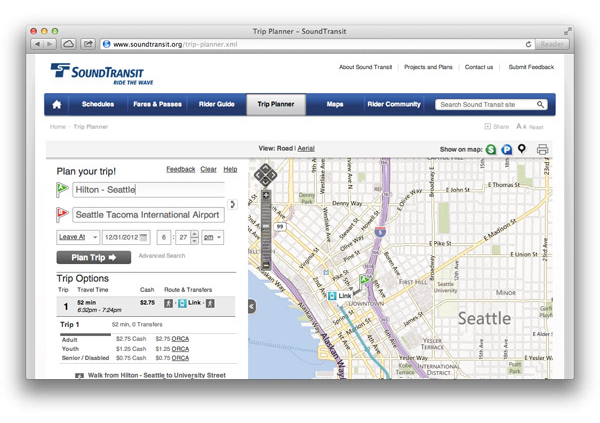
Task: Open the iCloud tabs button
Action: point(68,44)
